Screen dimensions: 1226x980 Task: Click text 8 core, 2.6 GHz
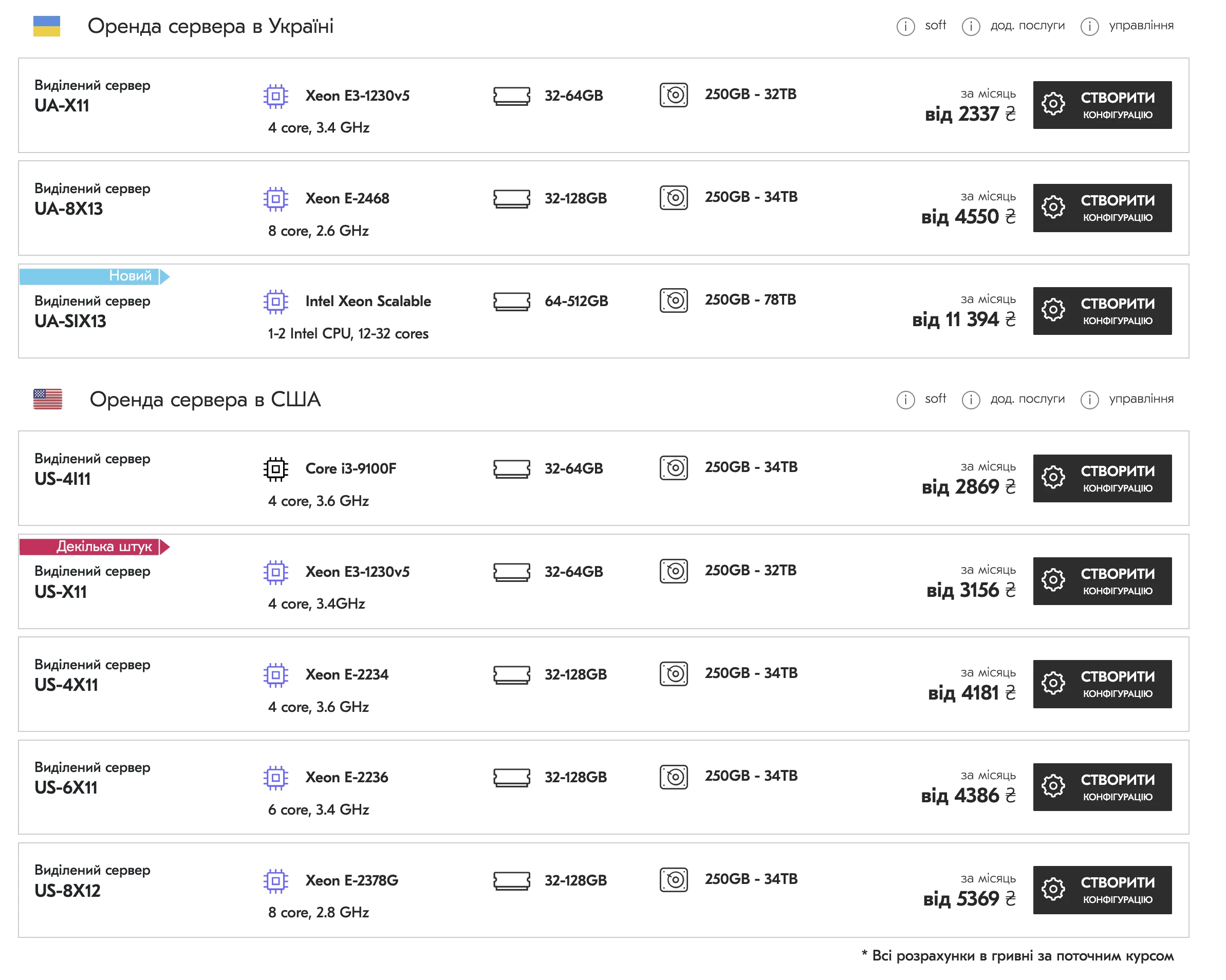click(319, 231)
